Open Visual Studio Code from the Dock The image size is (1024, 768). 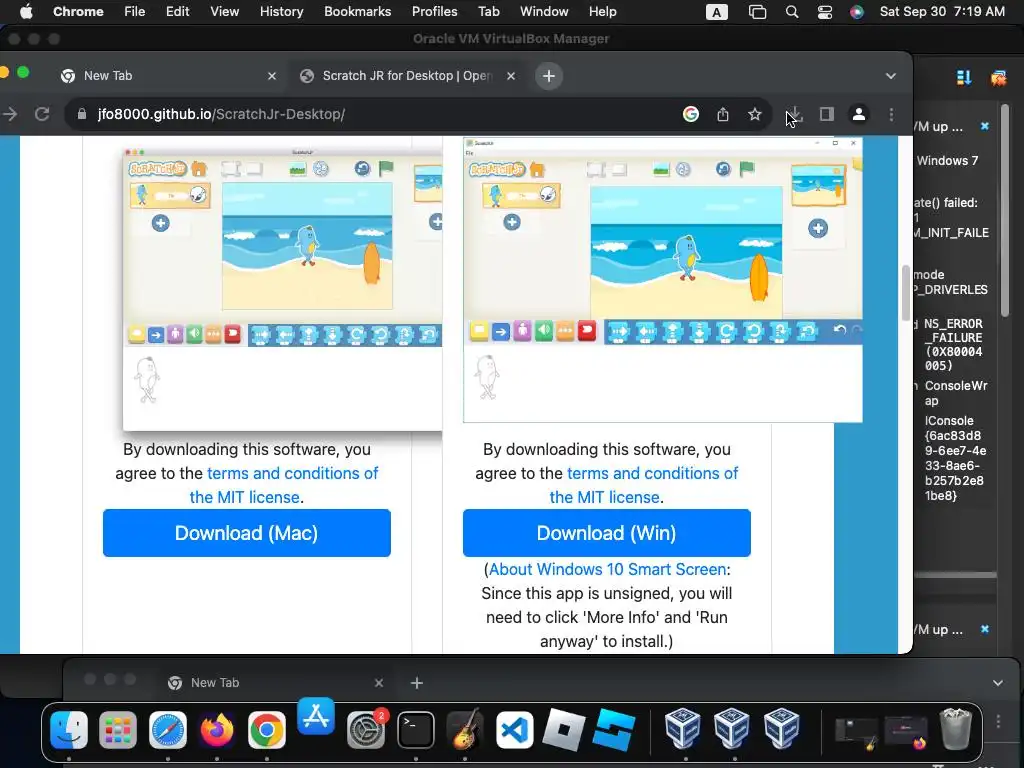515,729
